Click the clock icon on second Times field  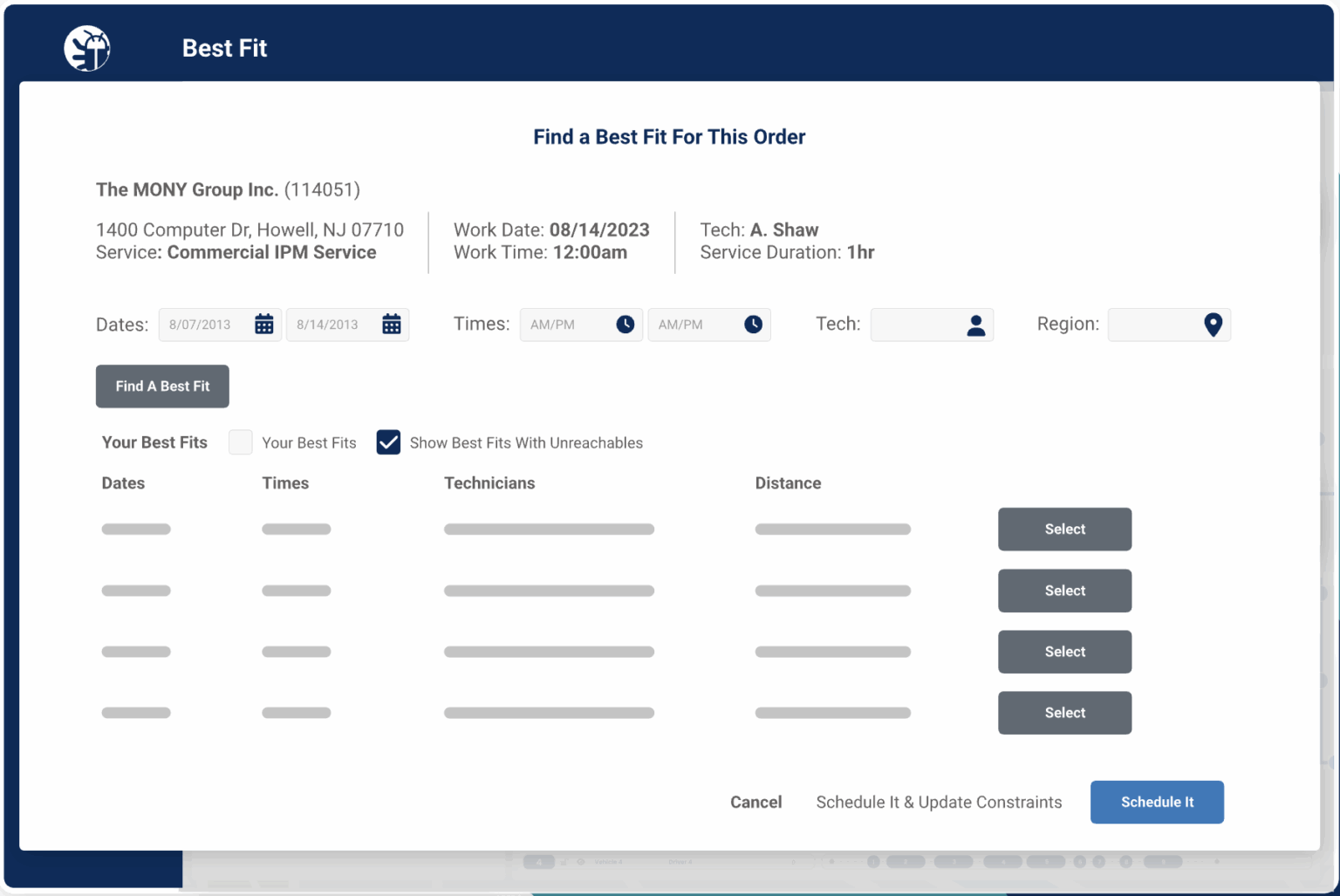pos(752,324)
